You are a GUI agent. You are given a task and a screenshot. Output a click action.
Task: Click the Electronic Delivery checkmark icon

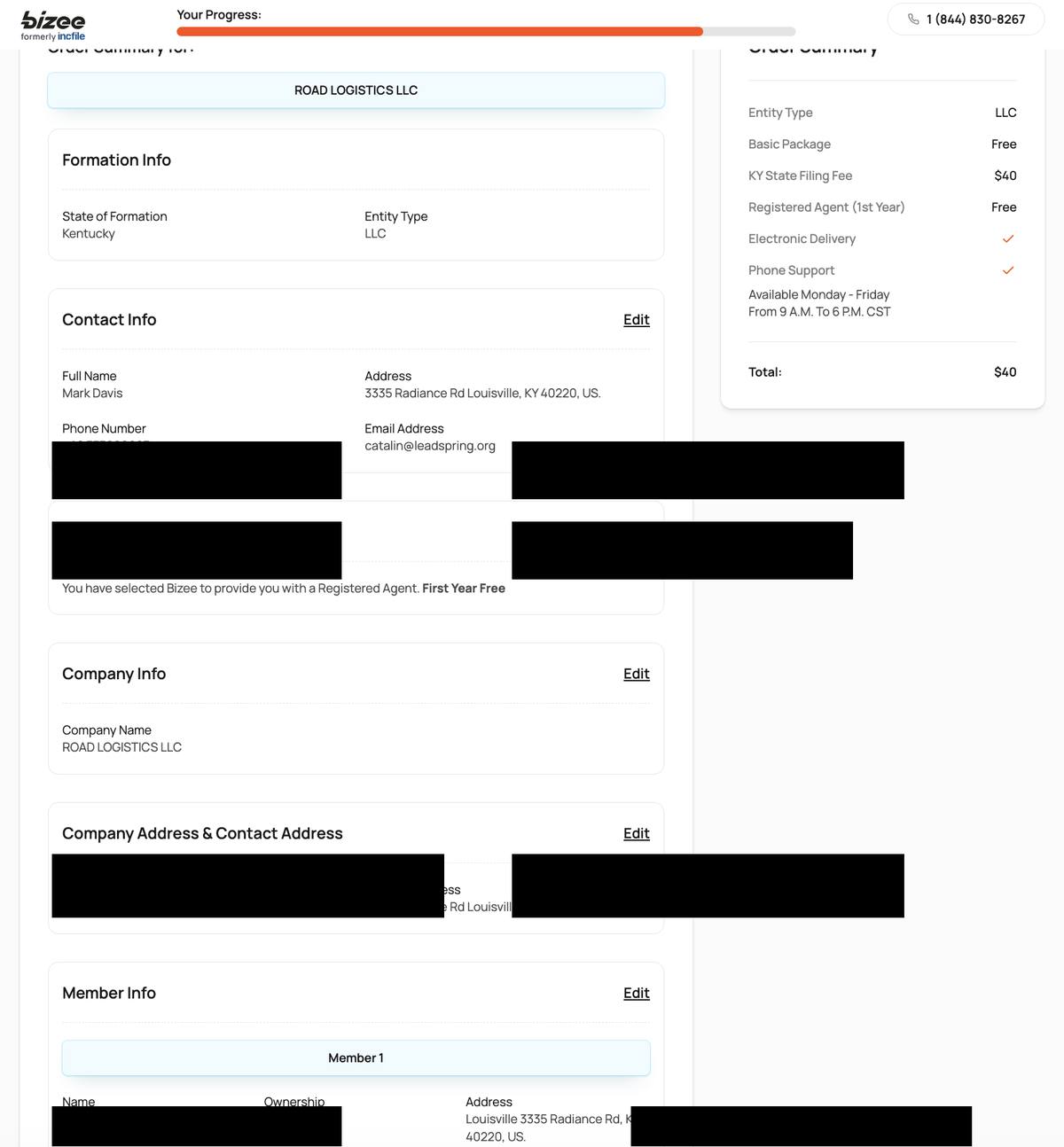click(1008, 238)
